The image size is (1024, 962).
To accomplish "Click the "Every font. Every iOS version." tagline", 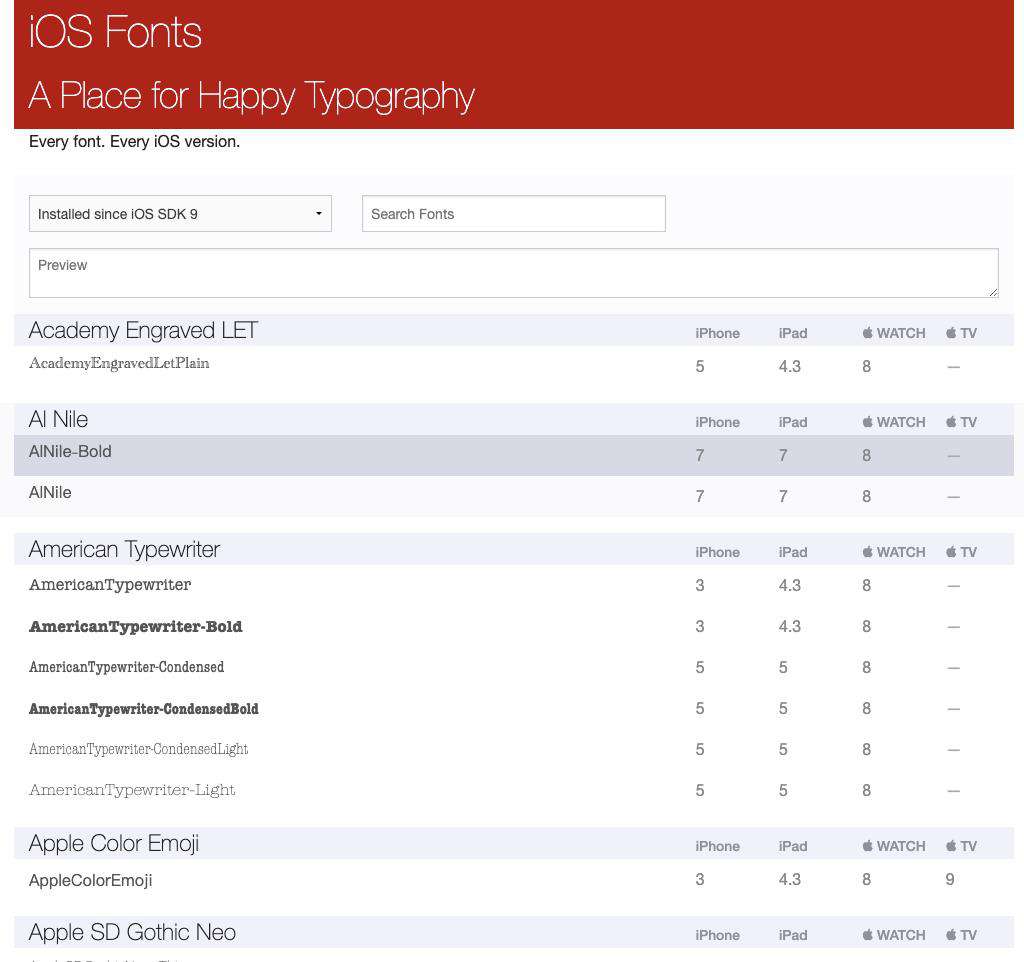I will pyautogui.click(x=135, y=142).
